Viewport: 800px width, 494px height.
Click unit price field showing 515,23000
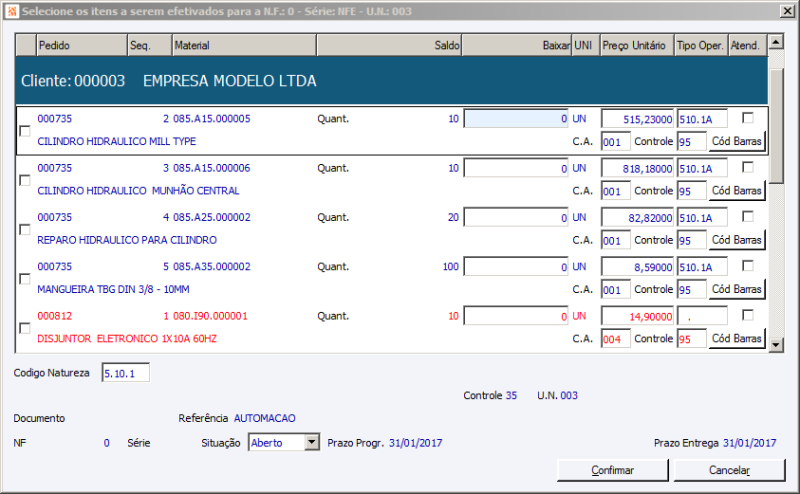tap(637, 119)
